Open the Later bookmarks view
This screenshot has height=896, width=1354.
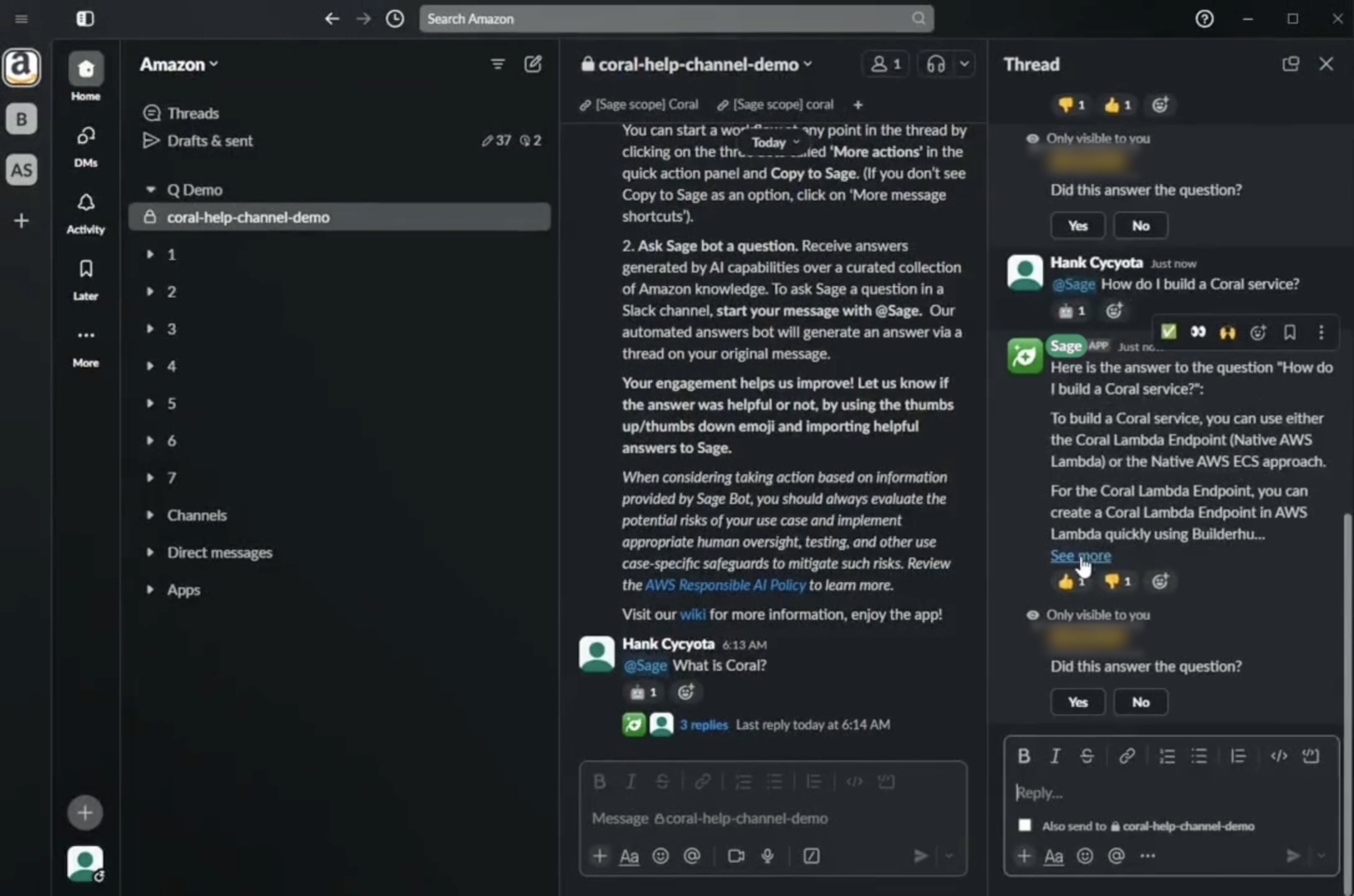[85, 278]
